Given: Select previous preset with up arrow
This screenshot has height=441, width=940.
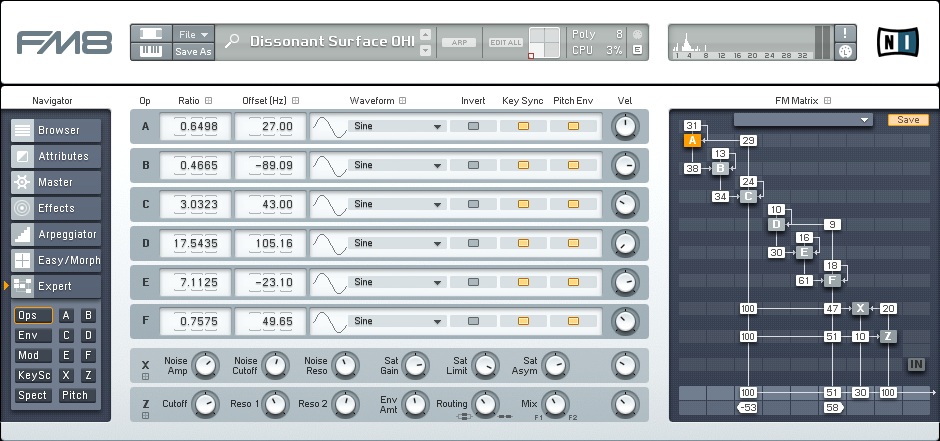Looking at the screenshot, I should pos(426,34).
